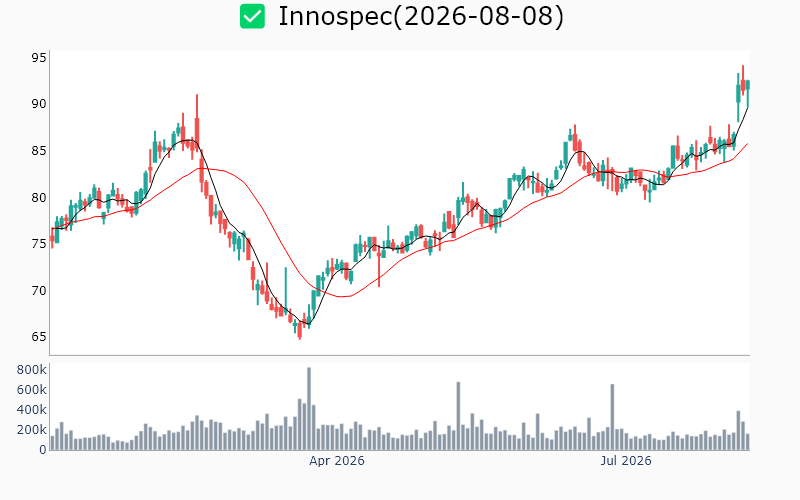Click the 200k volume axis label
This screenshot has height=500, width=800.
tap(32, 430)
